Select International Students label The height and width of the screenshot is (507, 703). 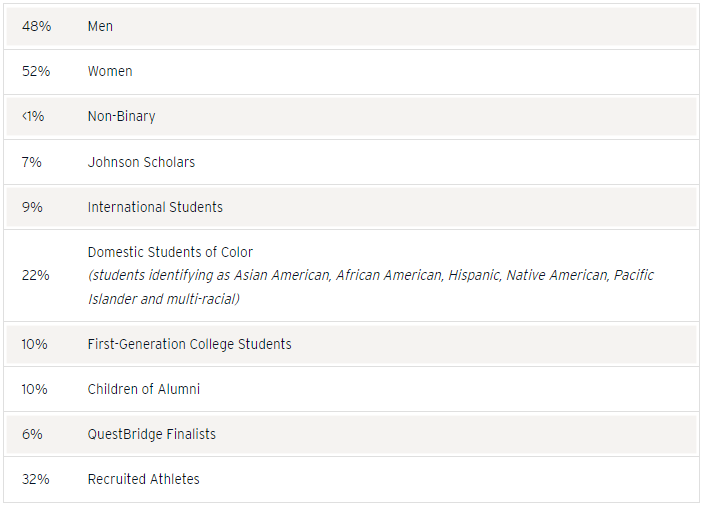155,207
